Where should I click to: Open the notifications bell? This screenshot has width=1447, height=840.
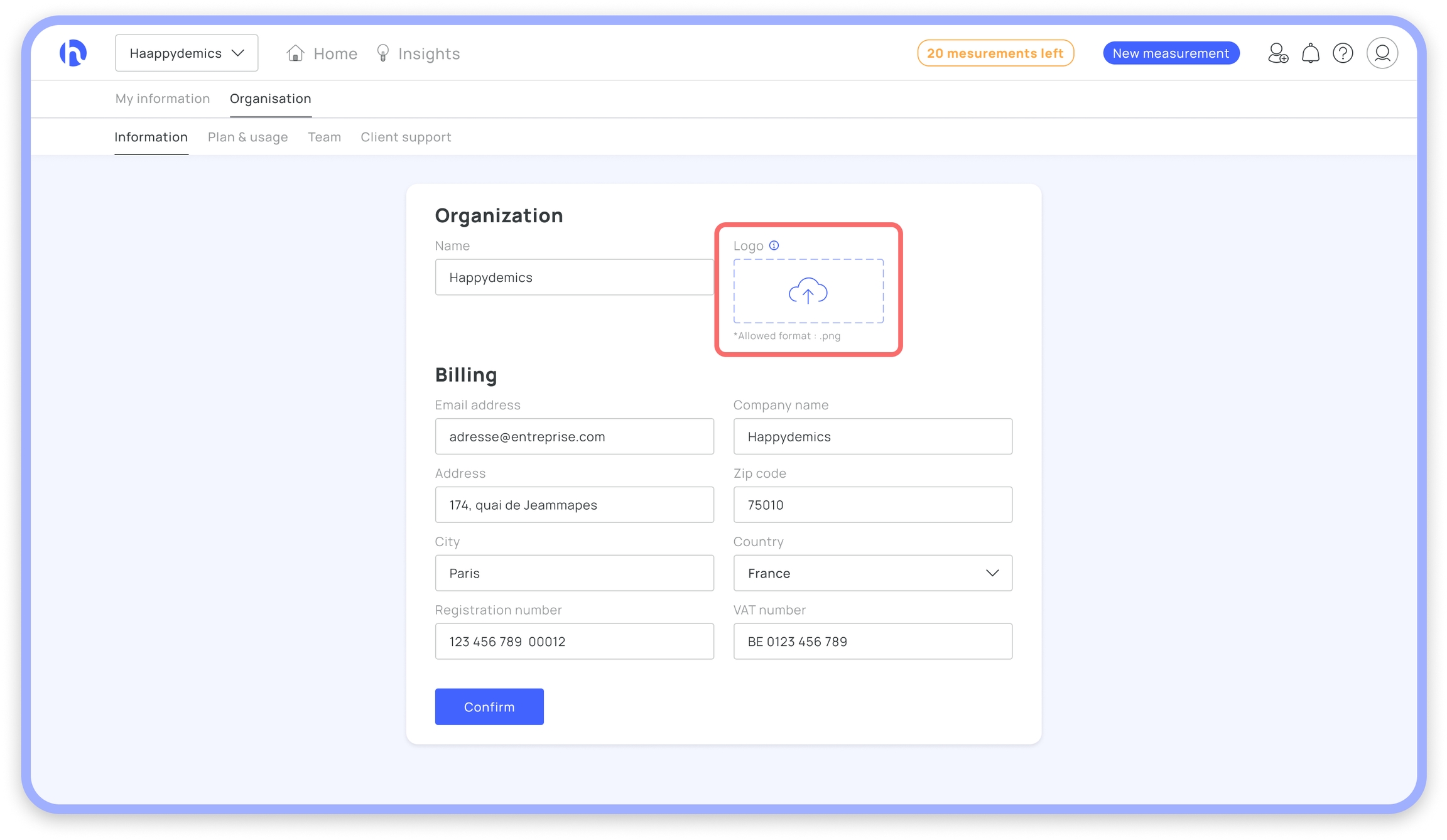[1310, 53]
